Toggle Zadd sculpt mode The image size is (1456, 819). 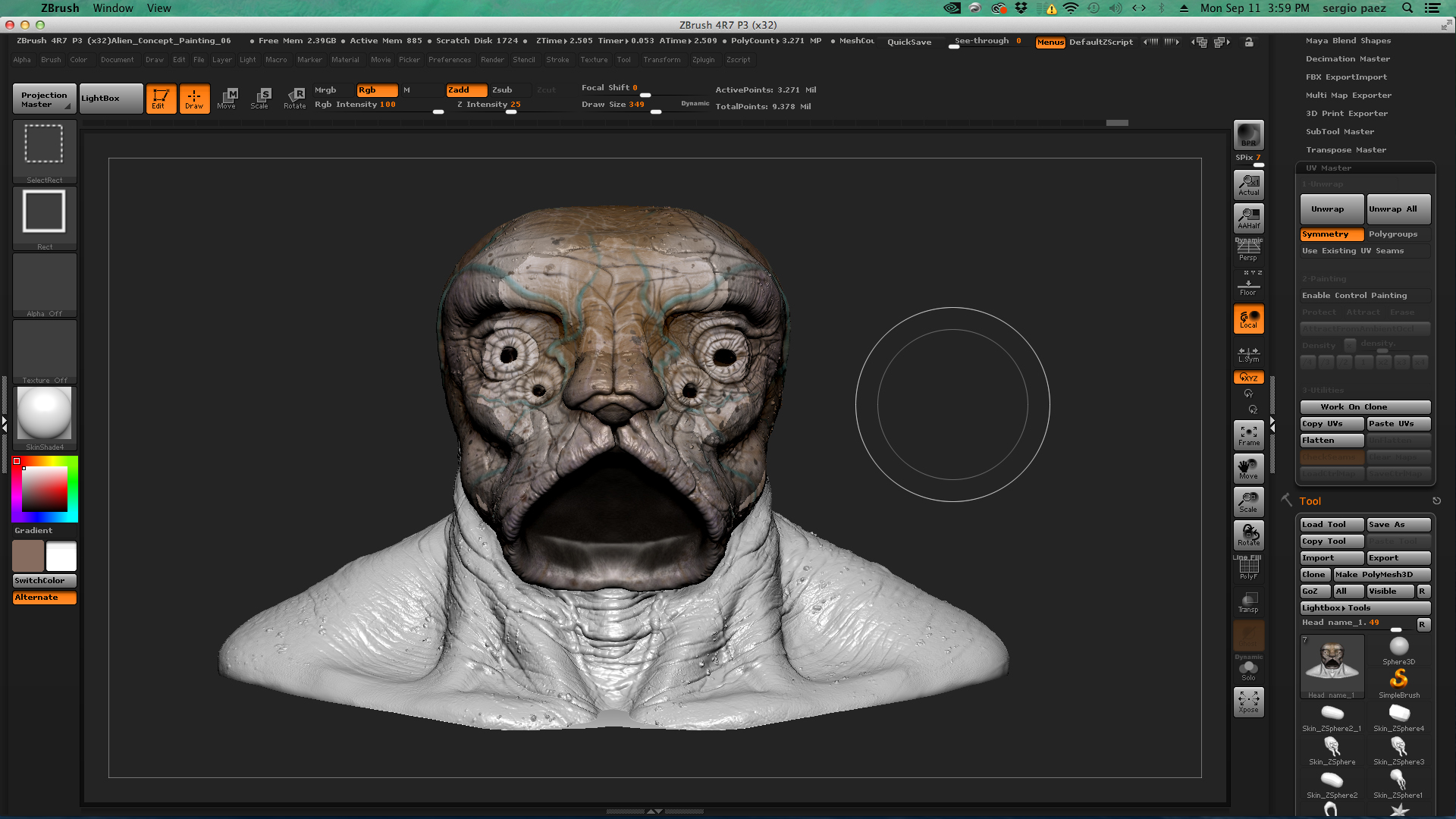(x=466, y=89)
